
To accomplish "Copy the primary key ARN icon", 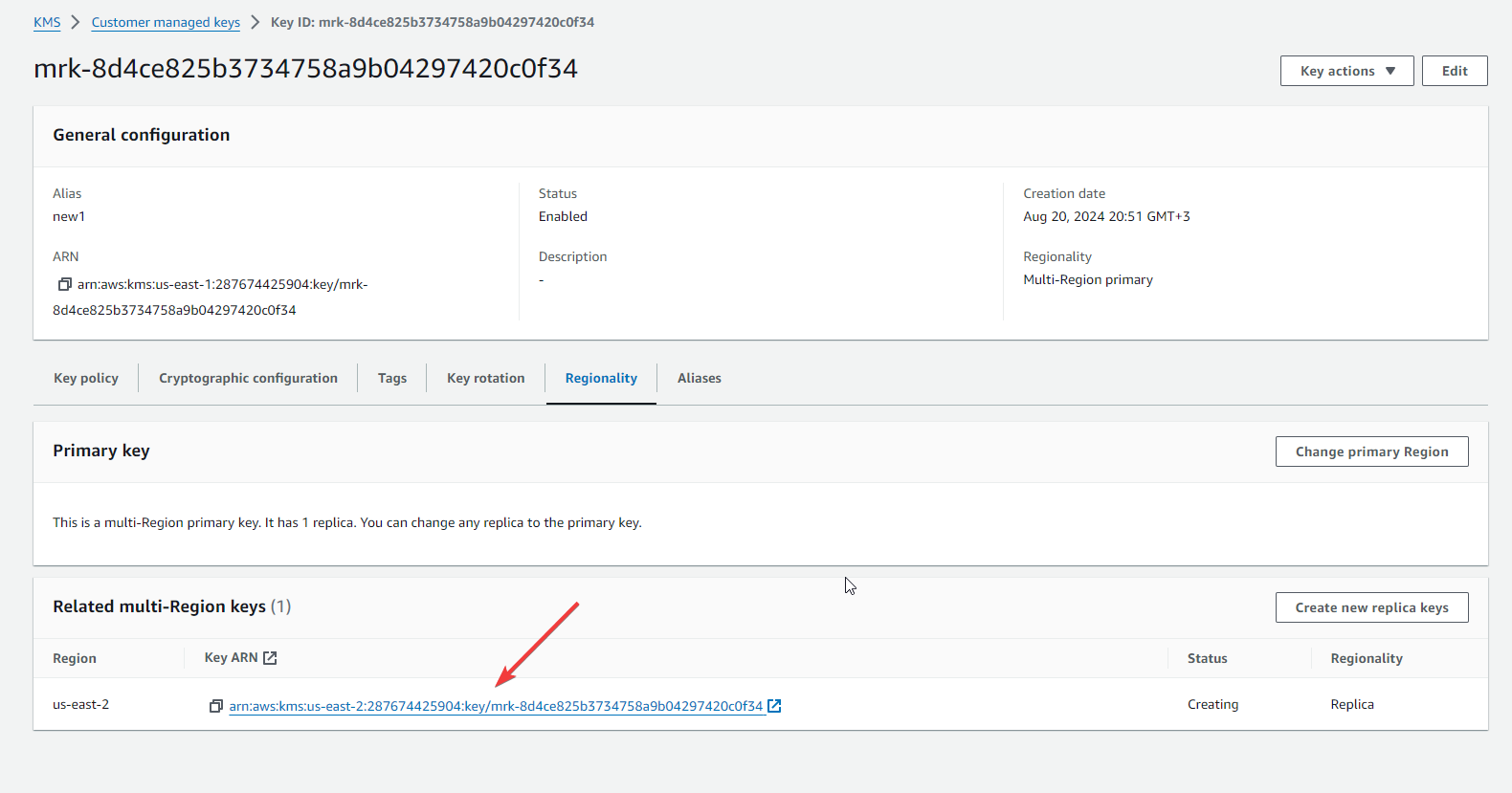I will [65, 284].
